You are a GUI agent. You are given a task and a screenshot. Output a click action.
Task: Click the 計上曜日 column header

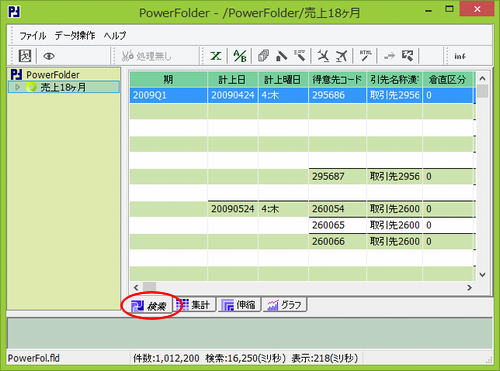(x=283, y=80)
